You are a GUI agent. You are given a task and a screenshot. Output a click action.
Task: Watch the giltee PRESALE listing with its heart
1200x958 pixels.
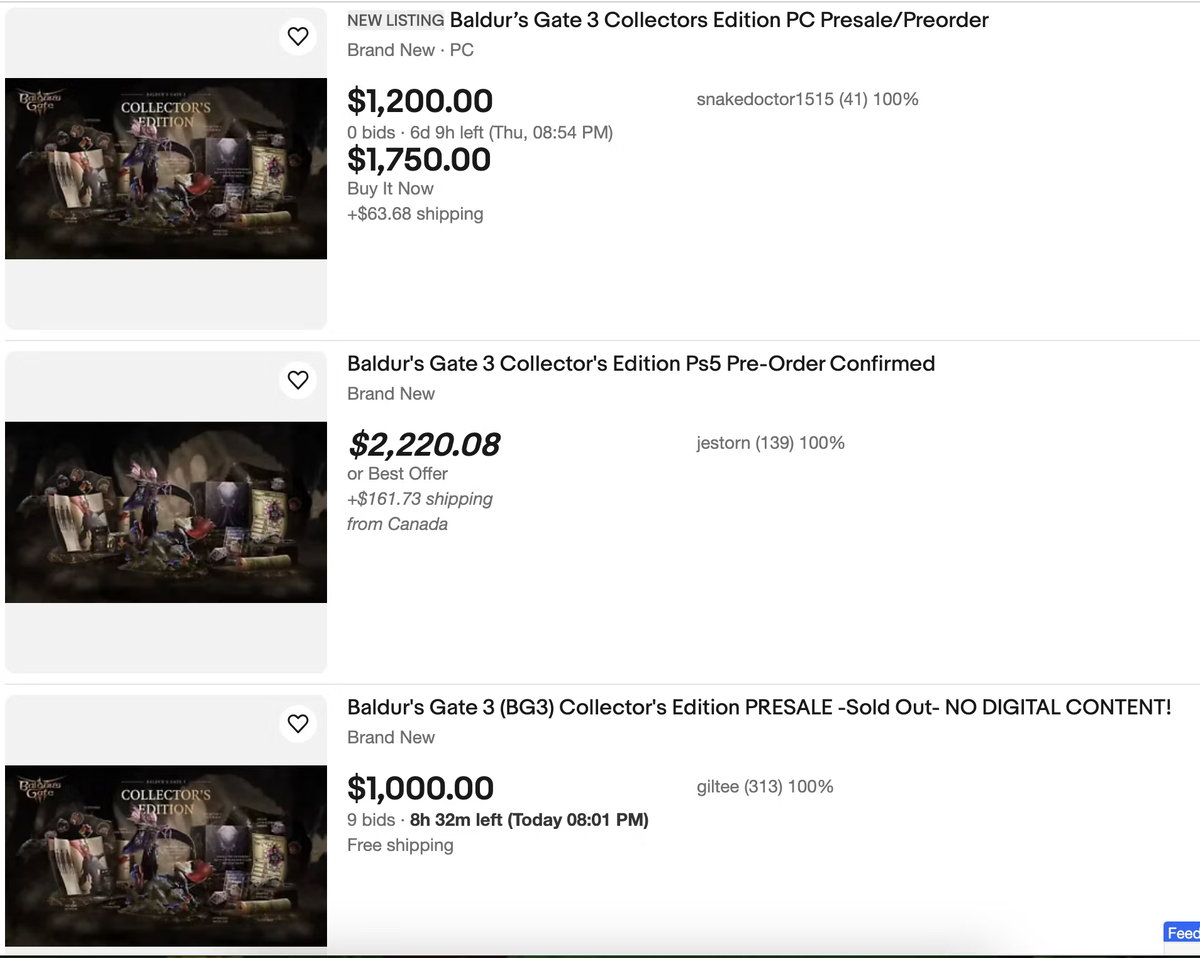pyautogui.click(x=298, y=723)
